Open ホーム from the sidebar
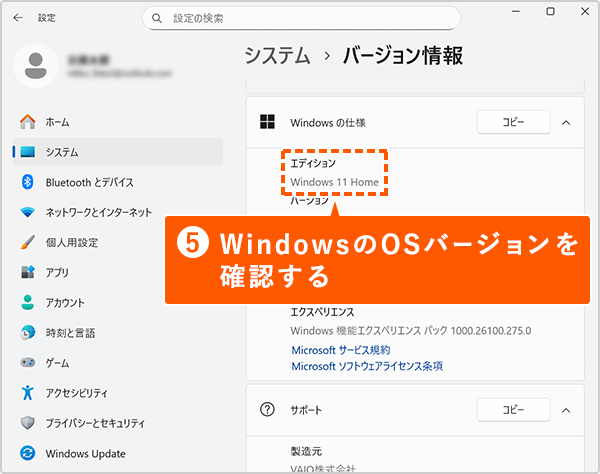Viewport: 600px width, 474px height. (57, 122)
